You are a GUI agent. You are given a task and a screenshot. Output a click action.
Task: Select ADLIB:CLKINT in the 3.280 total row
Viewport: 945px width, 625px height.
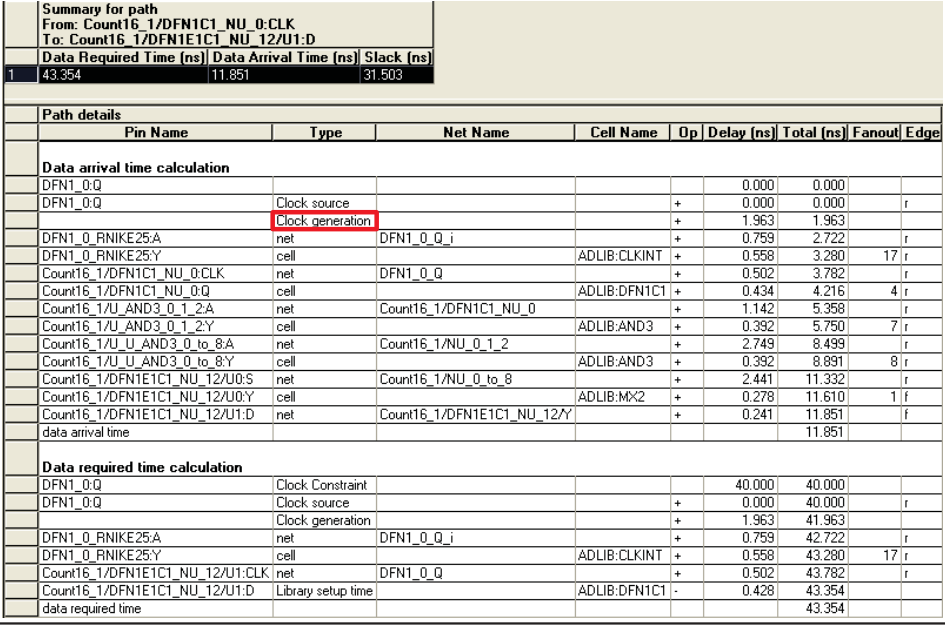point(623,256)
